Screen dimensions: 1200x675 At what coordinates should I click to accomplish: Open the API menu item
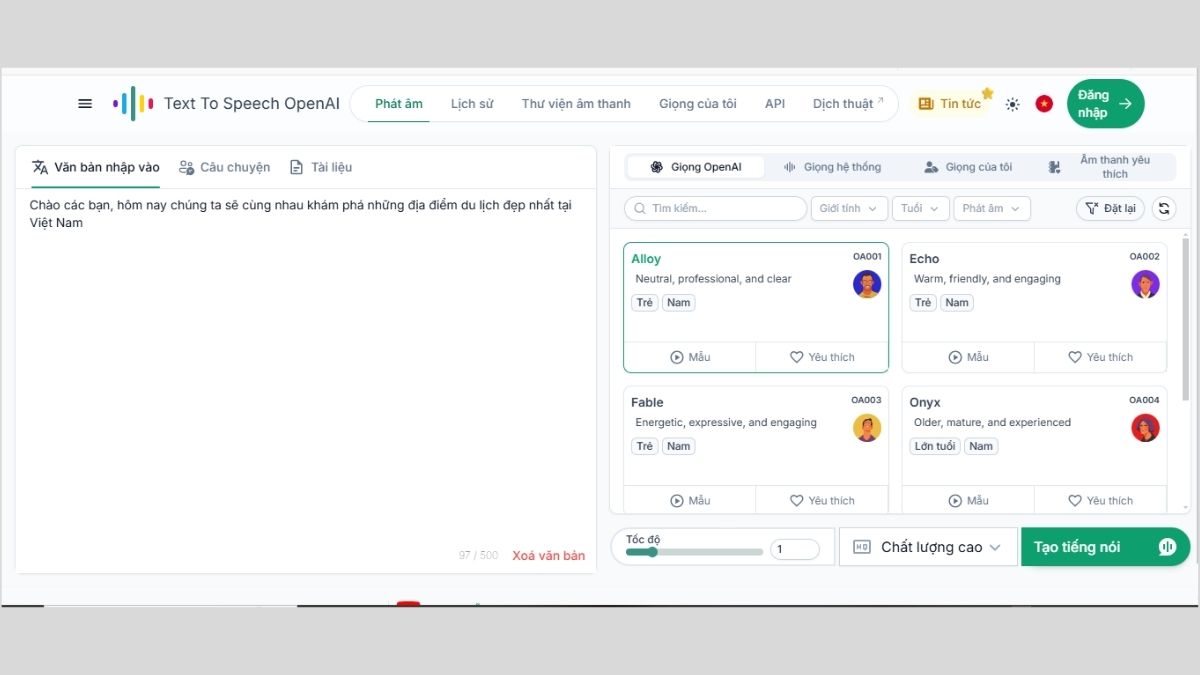pyautogui.click(x=775, y=104)
